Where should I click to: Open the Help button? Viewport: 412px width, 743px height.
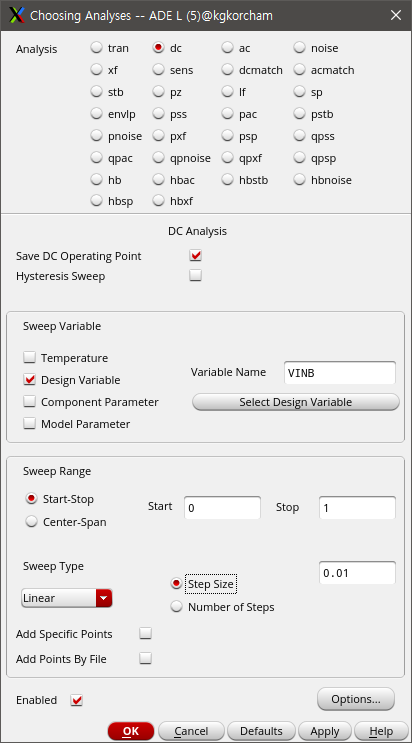point(381,731)
